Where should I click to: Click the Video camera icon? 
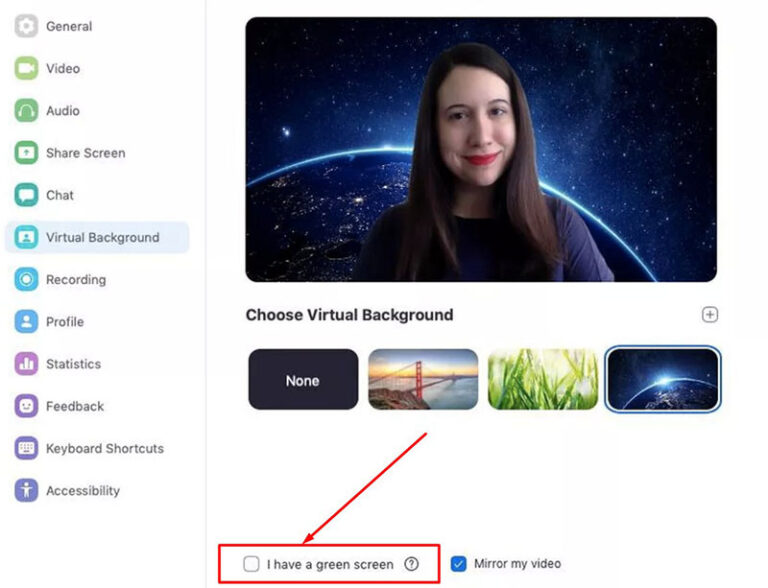tap(26, 68)
